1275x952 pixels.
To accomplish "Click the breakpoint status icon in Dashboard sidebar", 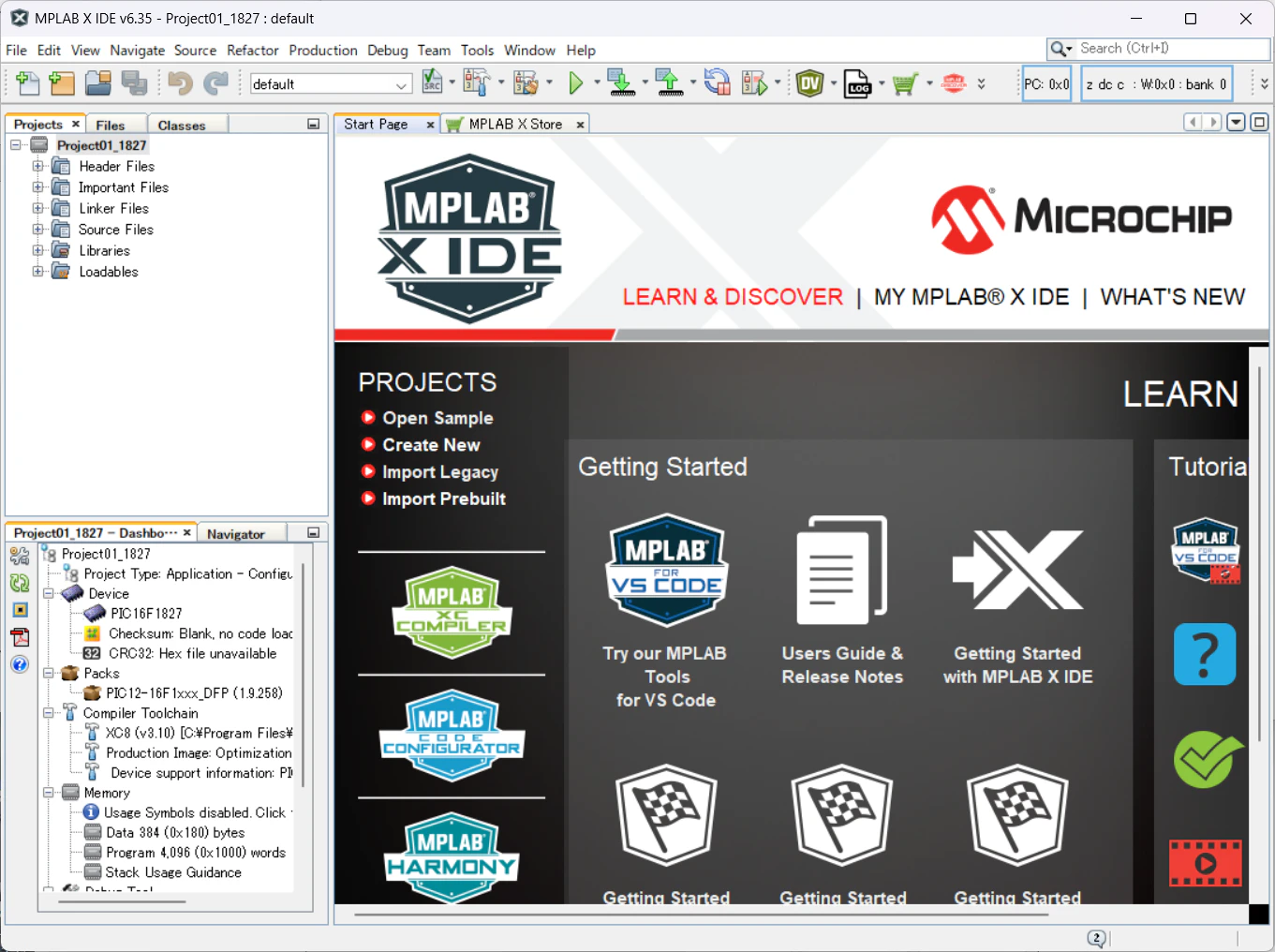I will 20,610.
